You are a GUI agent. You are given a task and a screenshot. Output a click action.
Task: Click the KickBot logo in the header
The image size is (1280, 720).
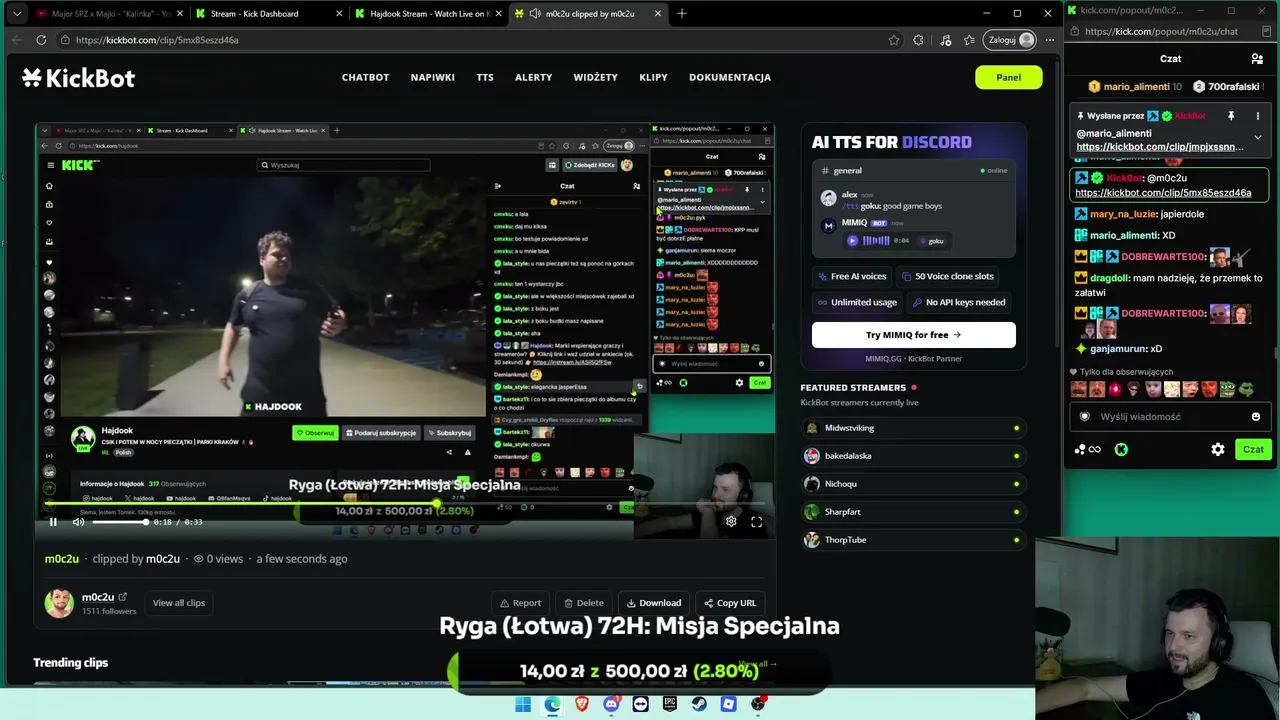tap(78, 78)
